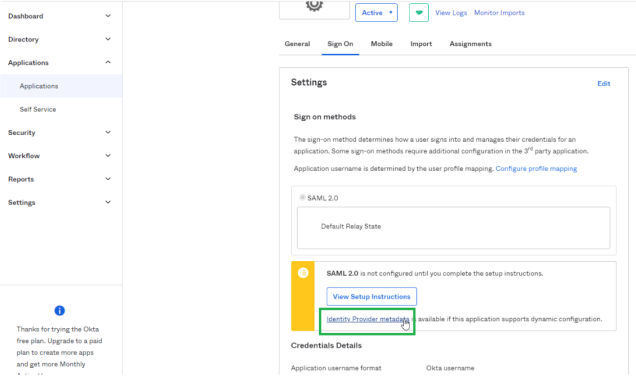Click the blue info icon in sidebar

60,311
